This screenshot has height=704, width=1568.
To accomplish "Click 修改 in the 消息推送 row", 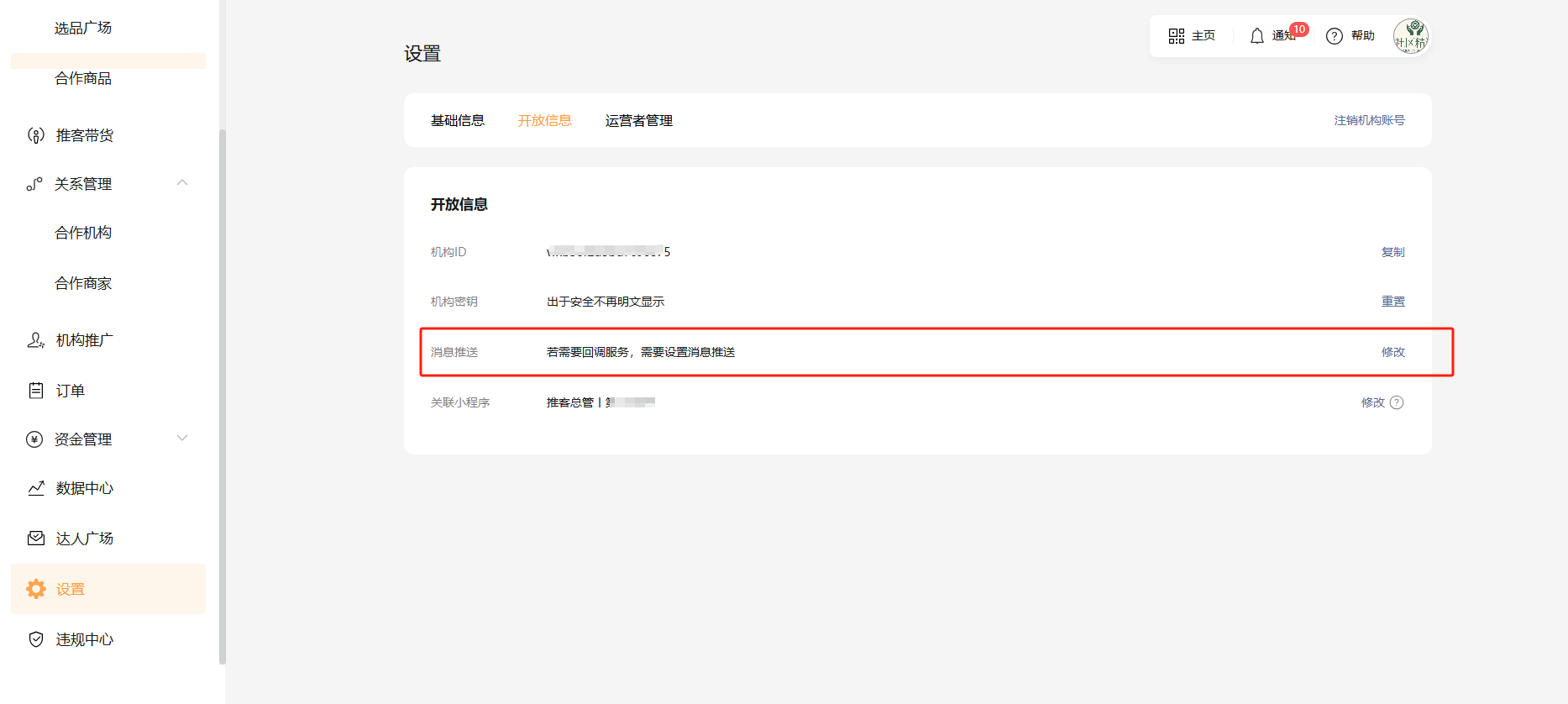I will click(1392, 352).
